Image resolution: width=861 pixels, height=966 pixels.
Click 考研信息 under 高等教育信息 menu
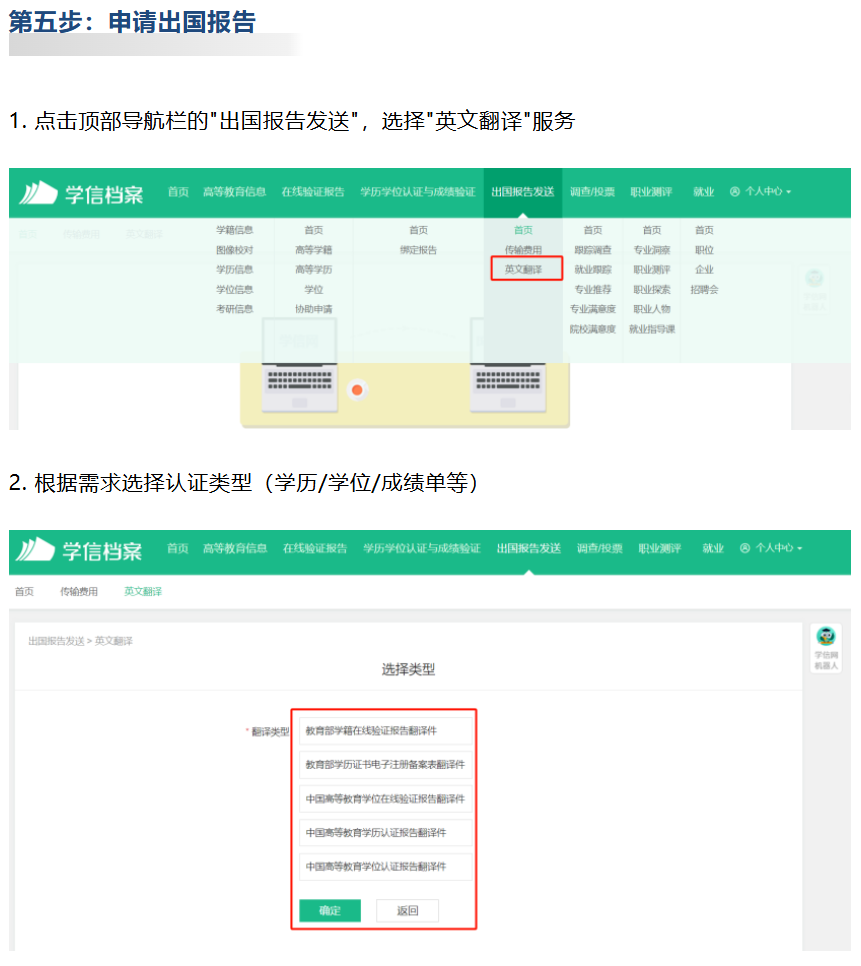[x=234, y=309]
